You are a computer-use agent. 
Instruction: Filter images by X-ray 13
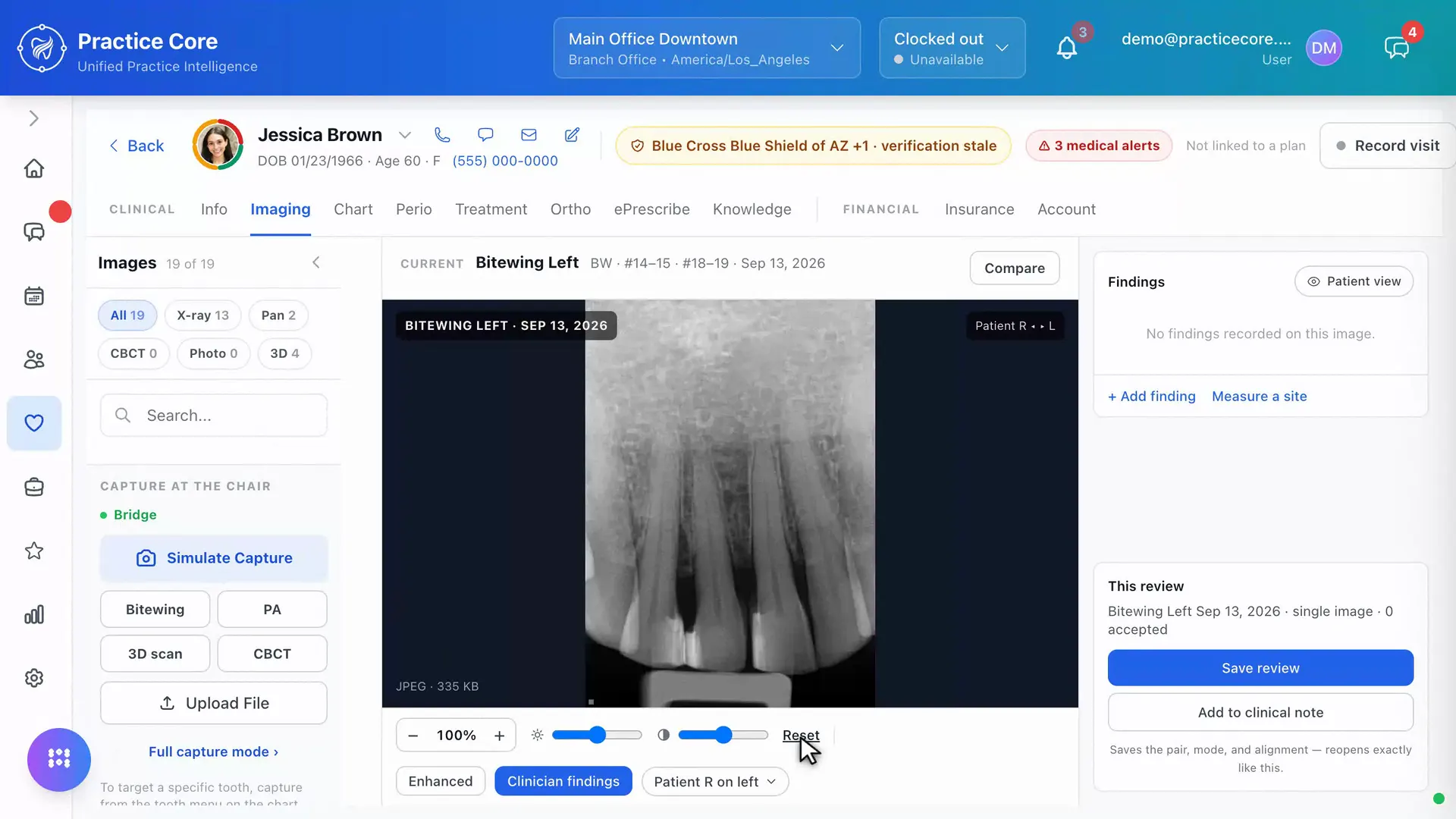pos(202,315)
